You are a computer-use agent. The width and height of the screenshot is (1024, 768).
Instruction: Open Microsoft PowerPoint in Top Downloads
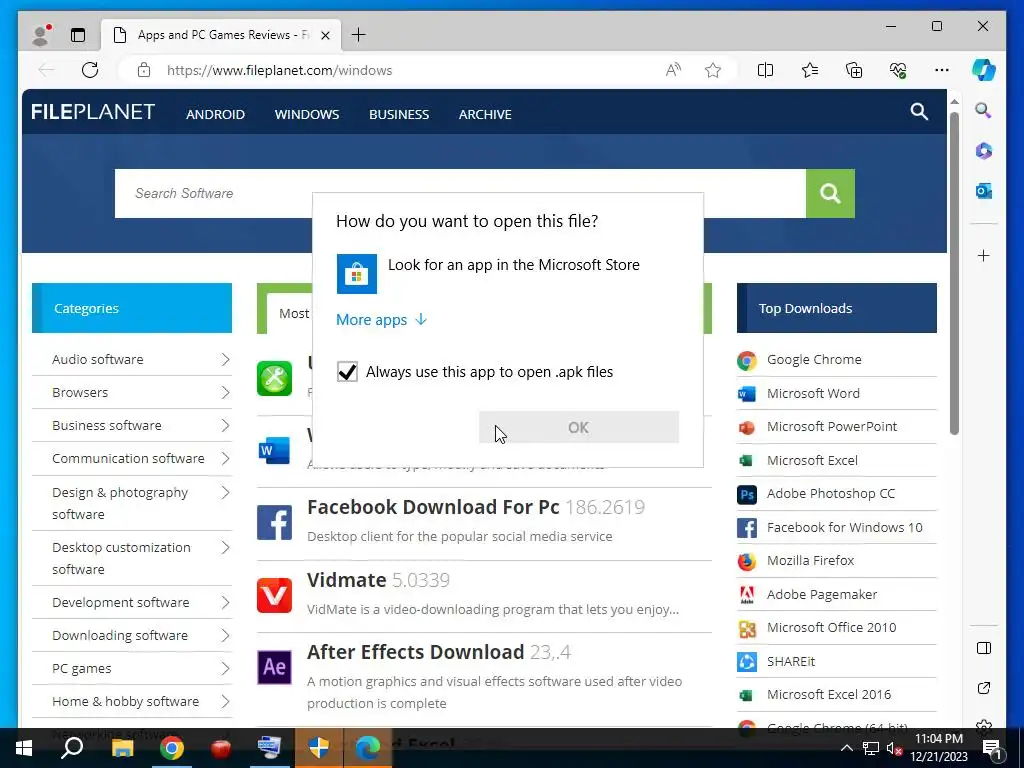pos(831,426)
